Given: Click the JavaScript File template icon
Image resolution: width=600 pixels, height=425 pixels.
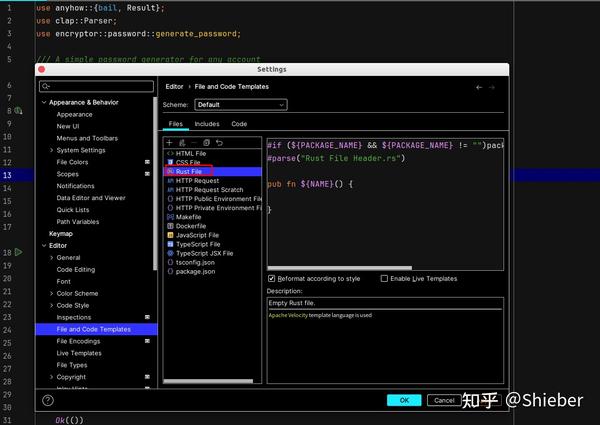Looking at the screenshot, I should coord(171,235).
